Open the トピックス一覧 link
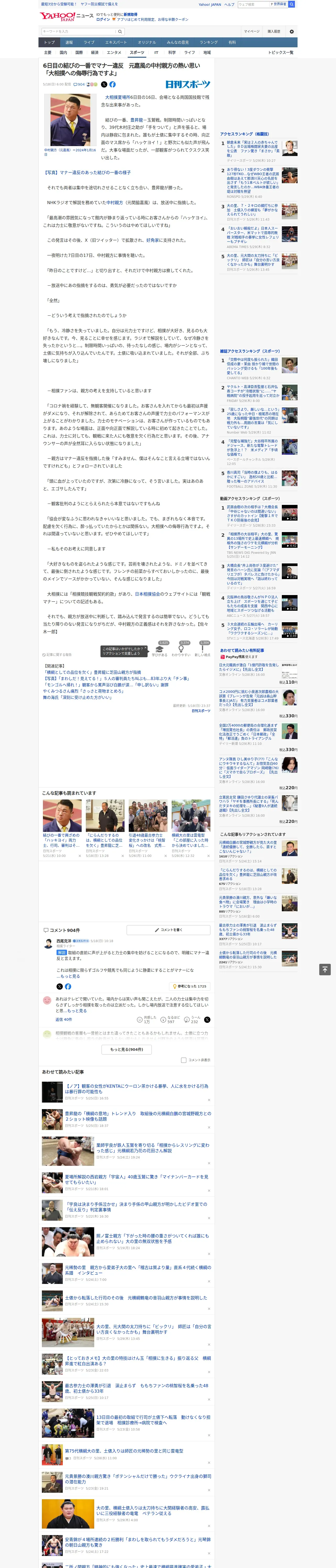This screenshot has width=336, height=1568. [x=281, y=53]
